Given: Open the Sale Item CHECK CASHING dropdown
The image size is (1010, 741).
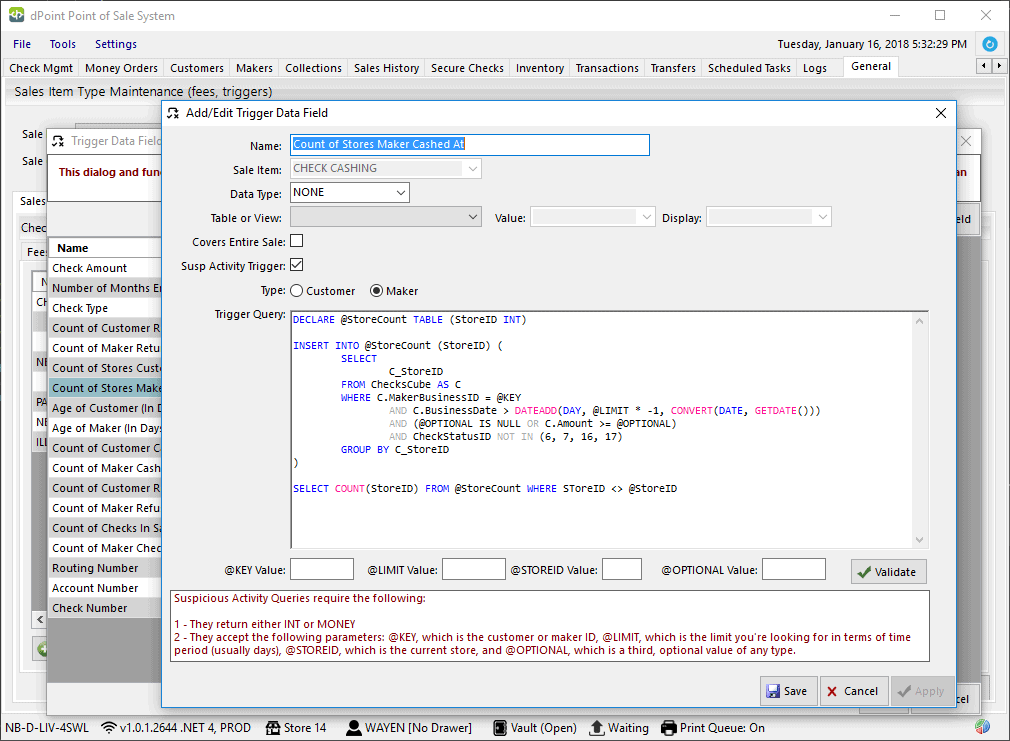Looking at the screenshot, I should tap(473, 169).
